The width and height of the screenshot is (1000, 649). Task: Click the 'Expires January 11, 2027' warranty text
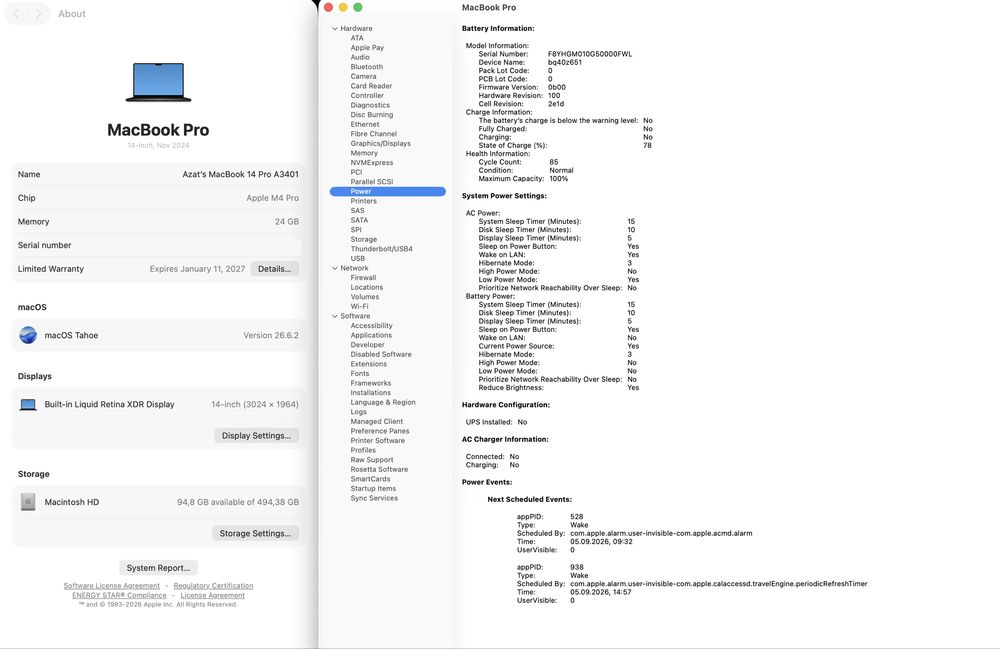[x=197, y=269]
